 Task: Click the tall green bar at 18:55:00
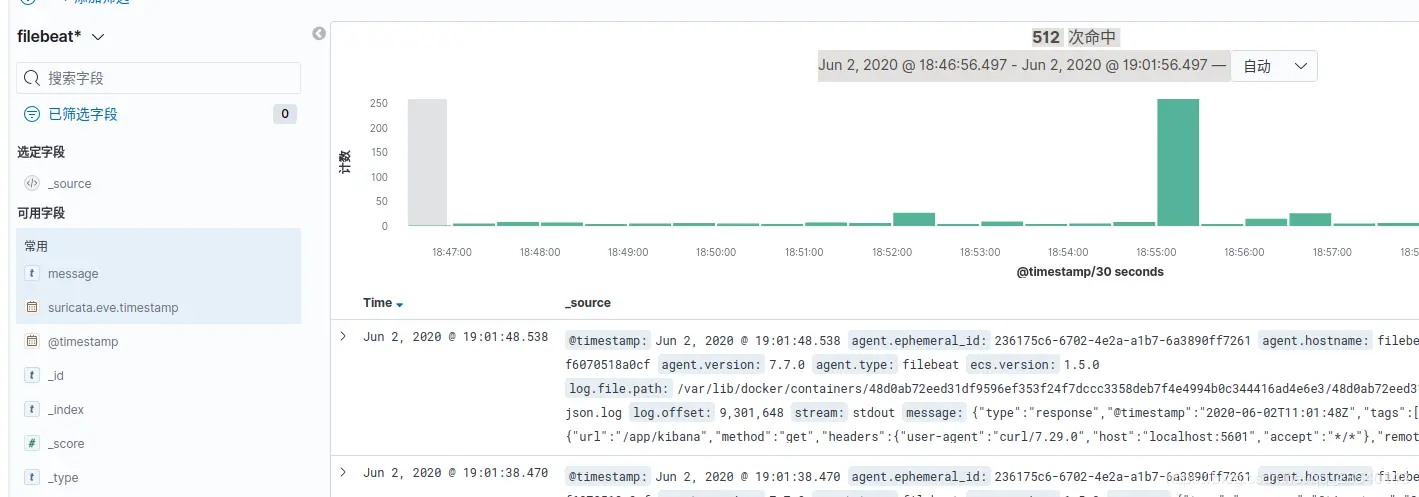(x=1178, y=162)
